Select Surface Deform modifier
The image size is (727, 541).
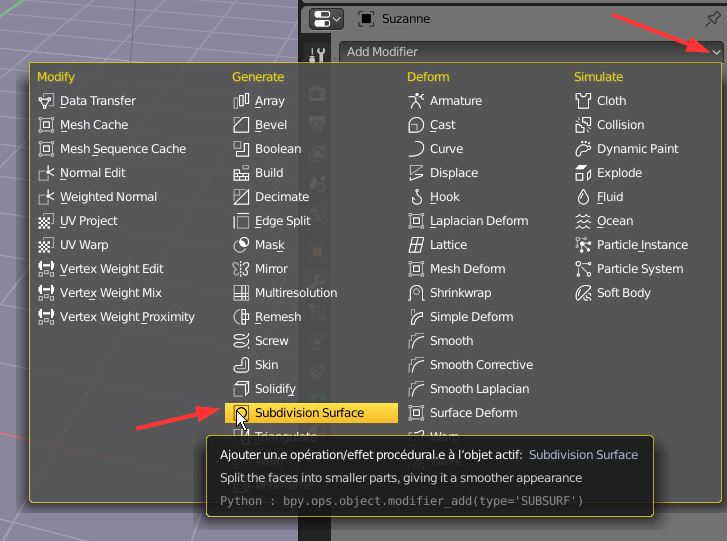coord(463,413)
